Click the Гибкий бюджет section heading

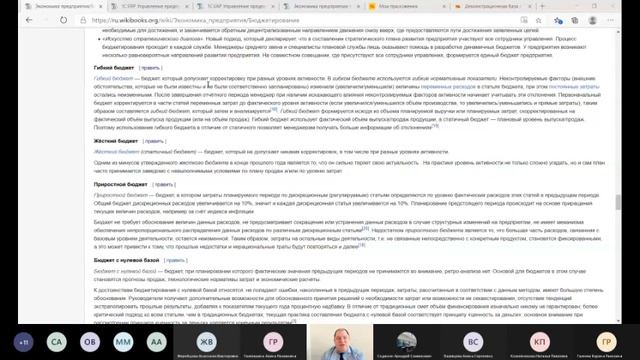tap(114, 68)
